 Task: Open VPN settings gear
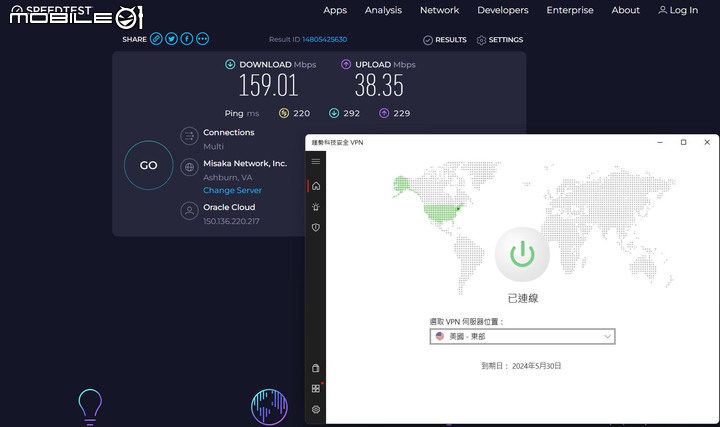pyautogui.click(x=316, y=409)
